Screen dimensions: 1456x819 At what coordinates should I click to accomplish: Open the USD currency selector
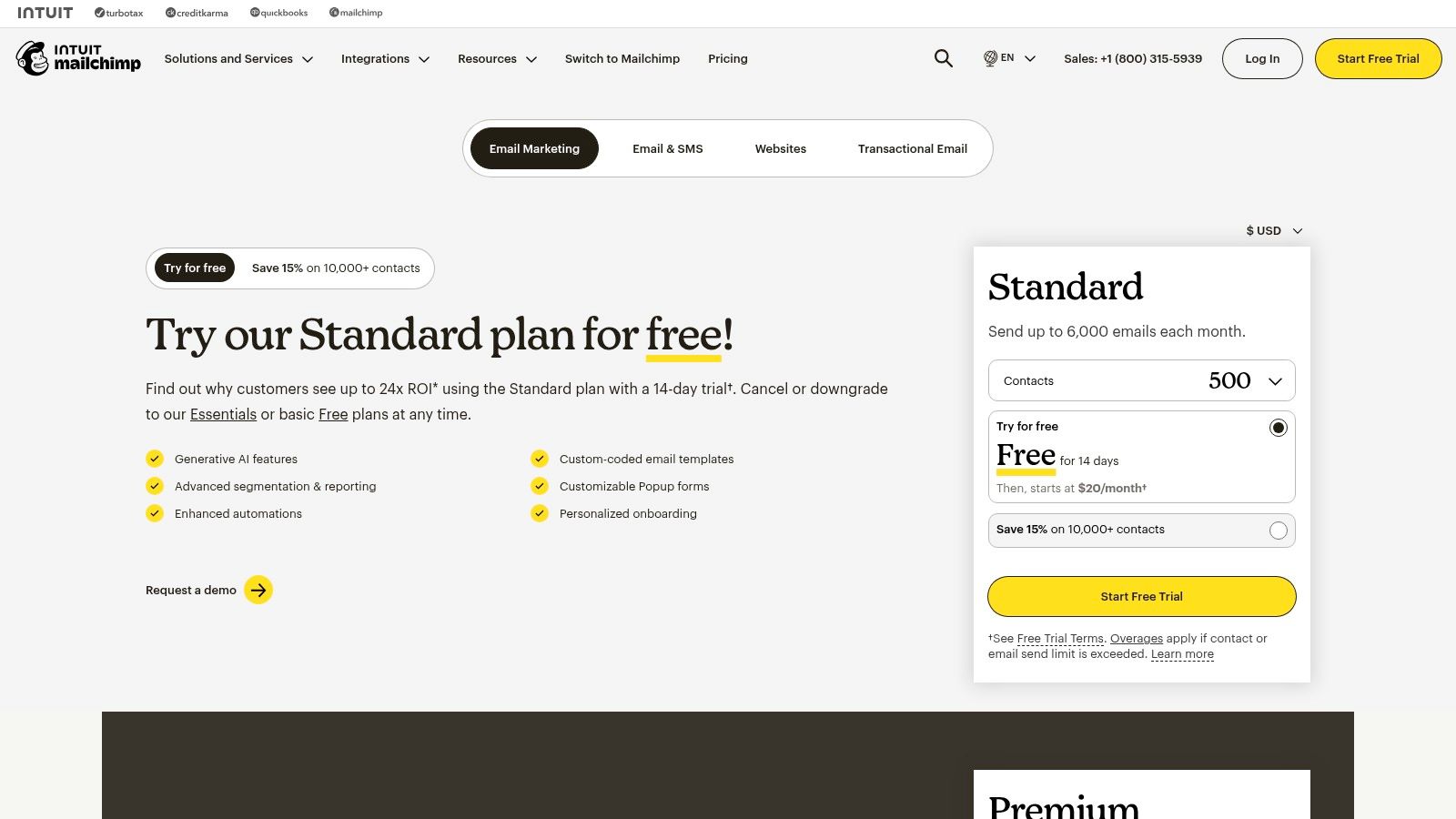tap(1274, 231)
